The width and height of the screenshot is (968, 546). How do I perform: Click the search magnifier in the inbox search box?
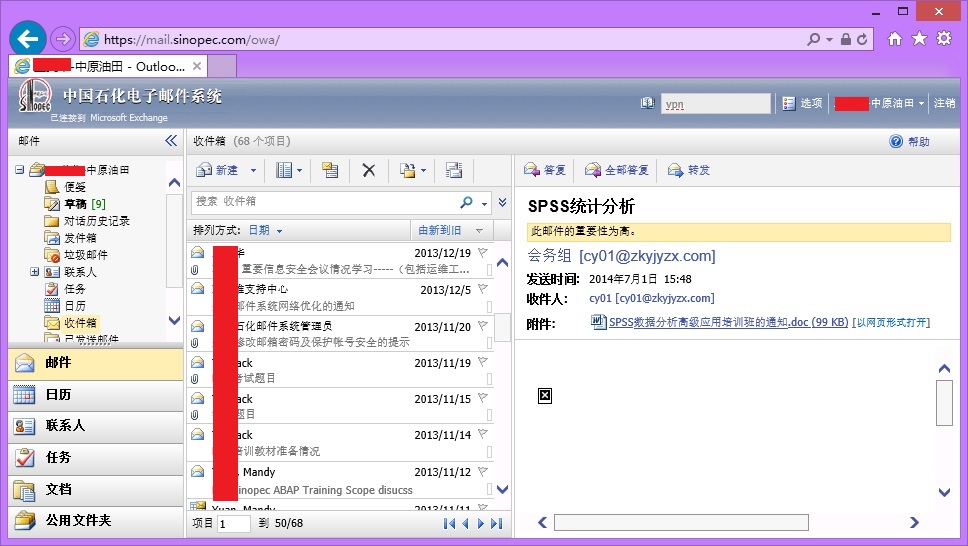click(x=467, y=202)
